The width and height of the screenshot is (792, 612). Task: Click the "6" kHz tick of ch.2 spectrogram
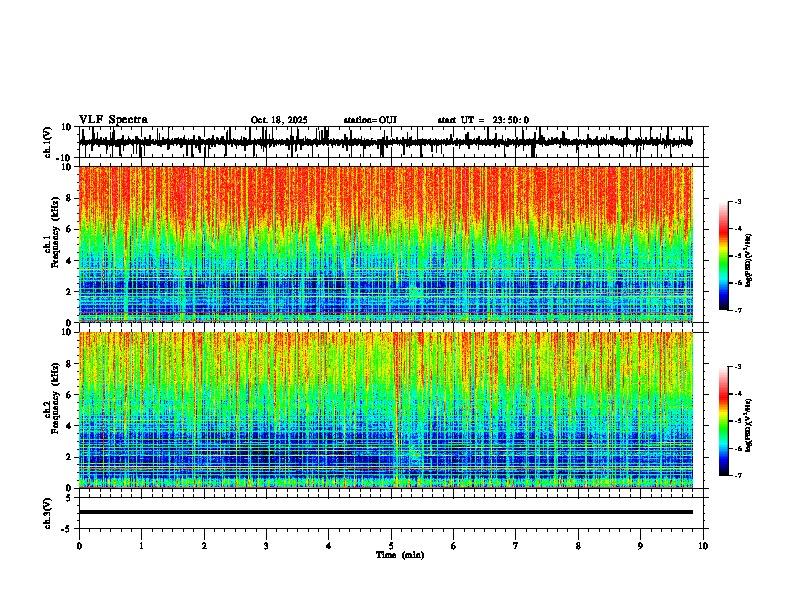click(x=70, y=395)
